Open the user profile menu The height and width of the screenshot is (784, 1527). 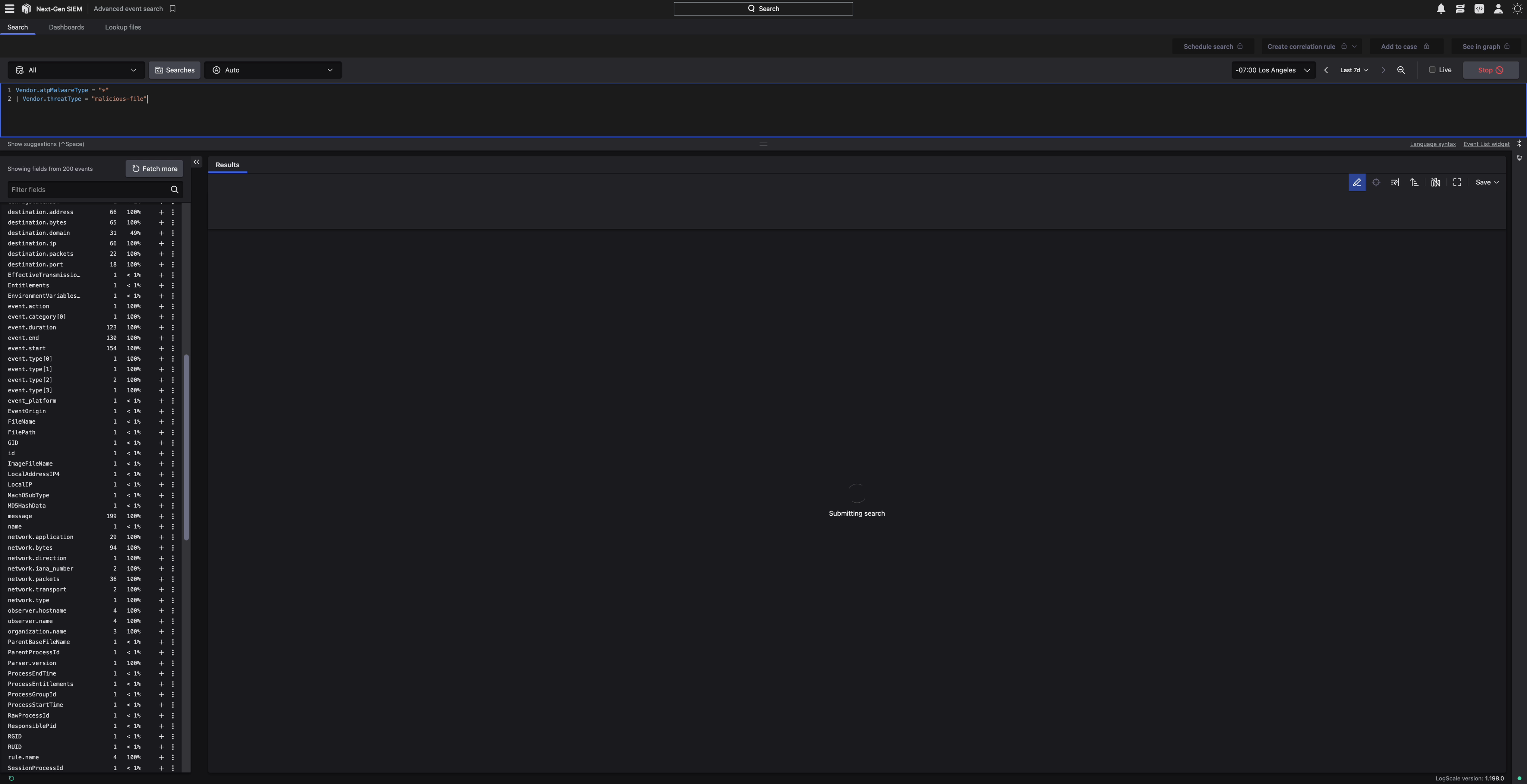click(1498, 9)
